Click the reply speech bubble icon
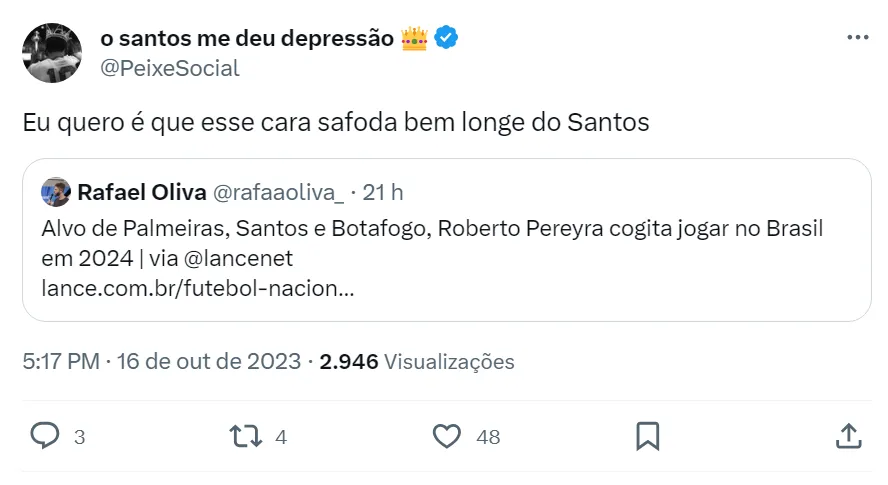 click(45, 436)
